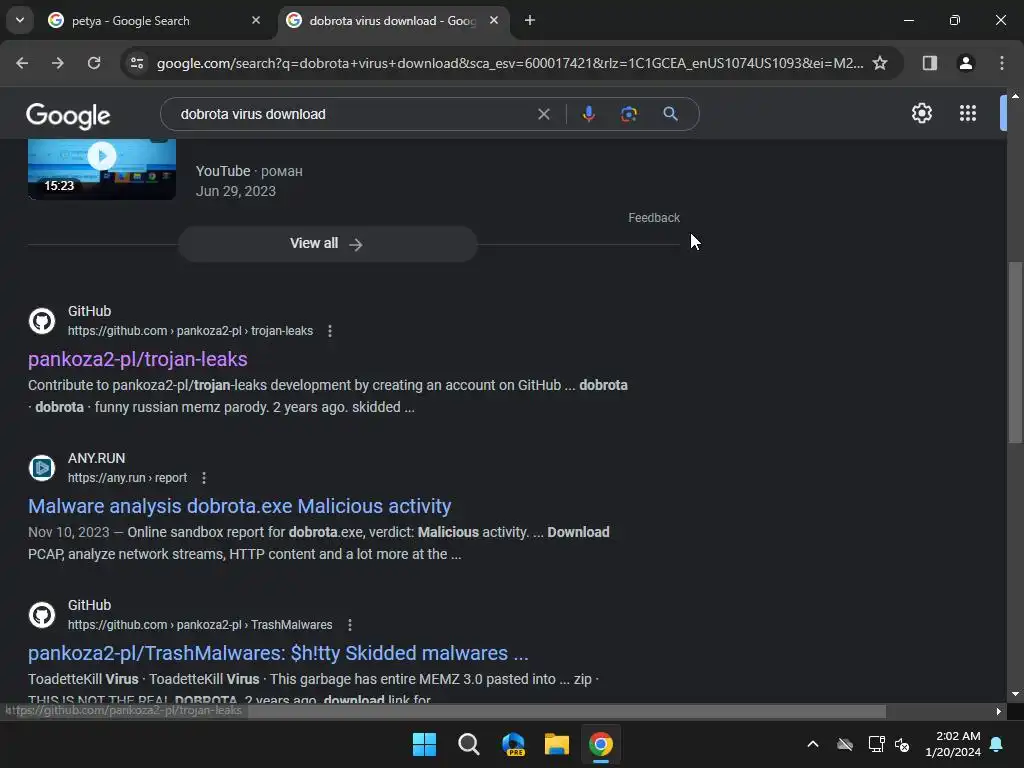Click View all videos button
This screenshot has height=768, width=1024.
click(328, 244)
